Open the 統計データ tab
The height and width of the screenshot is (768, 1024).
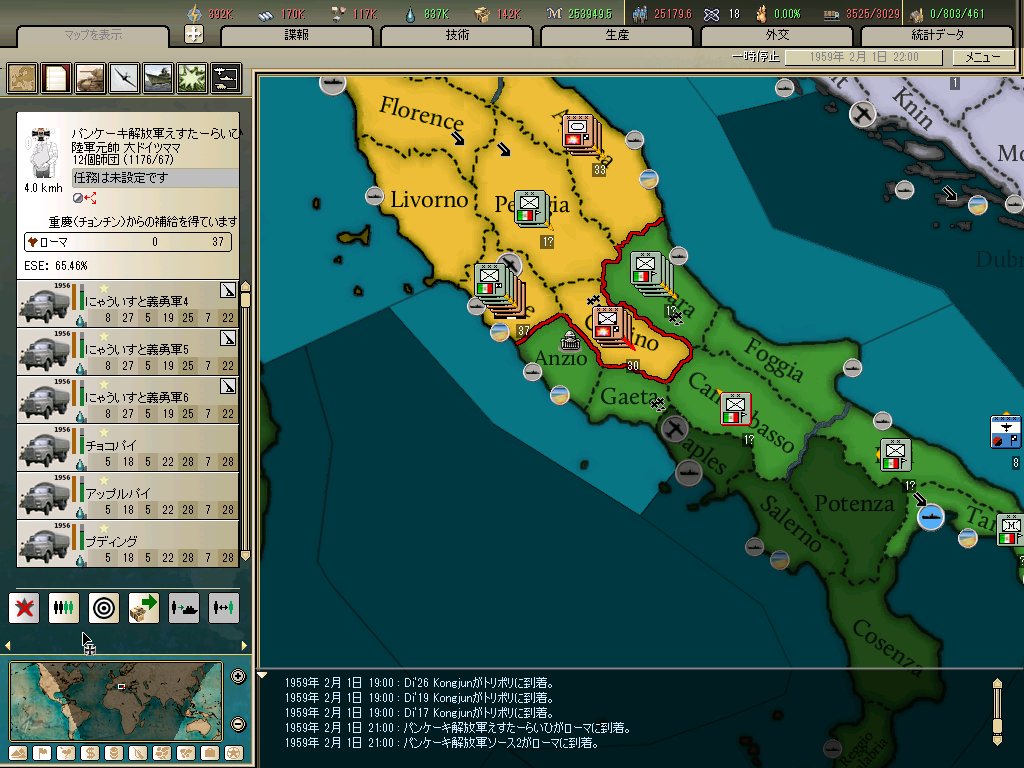(x=937, y=35)
